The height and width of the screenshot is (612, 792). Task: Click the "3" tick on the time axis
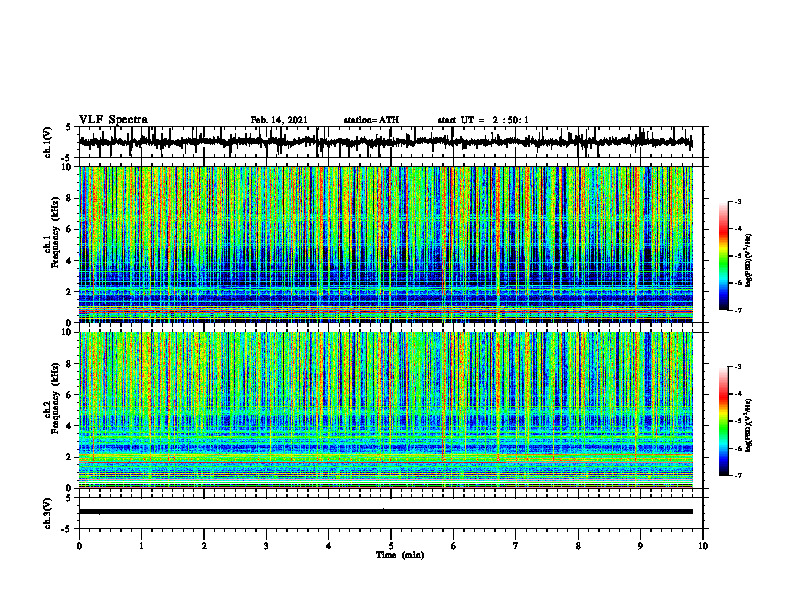(x=266, y=546)
